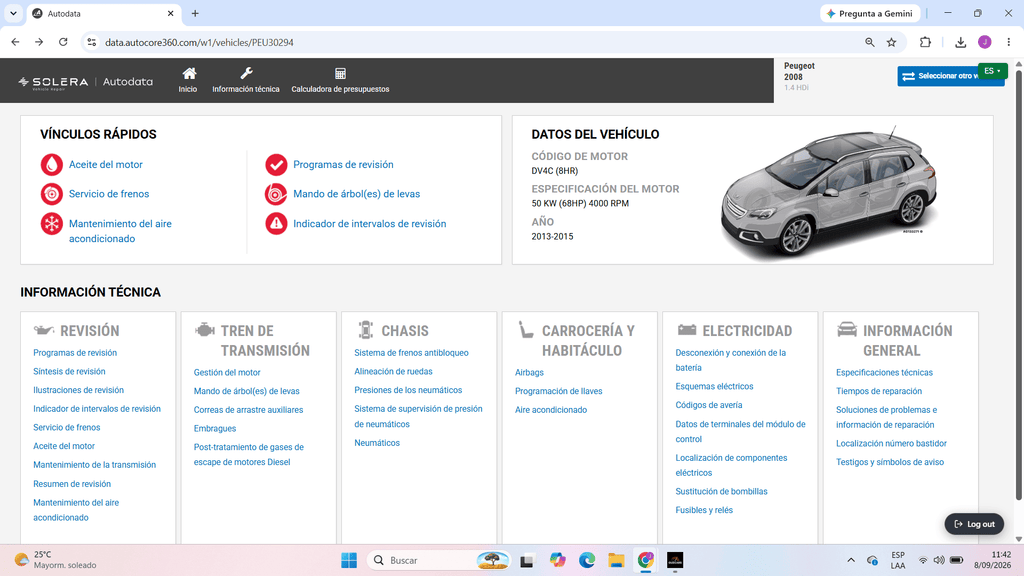Click the zoom magnifier icon in address bar

(870, 42)
